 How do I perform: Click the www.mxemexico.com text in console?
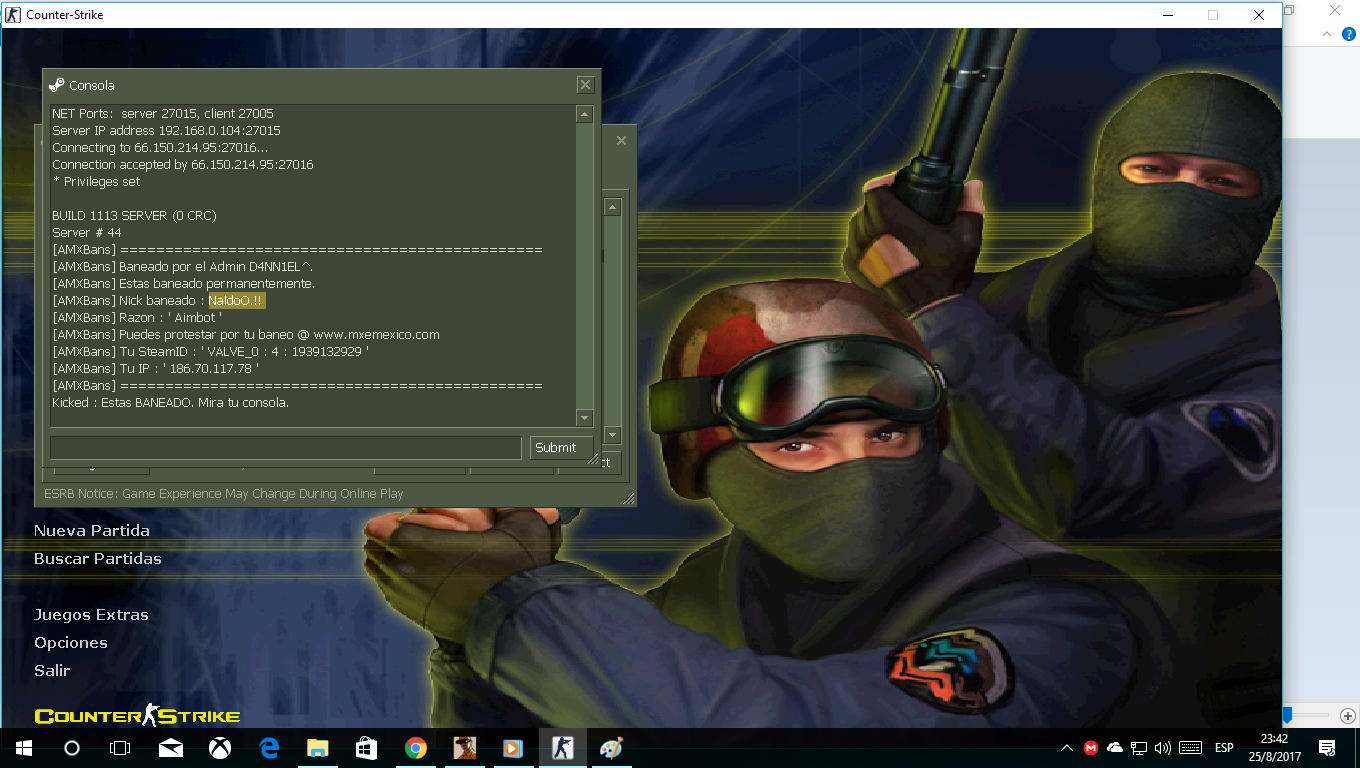click(376, 334)
